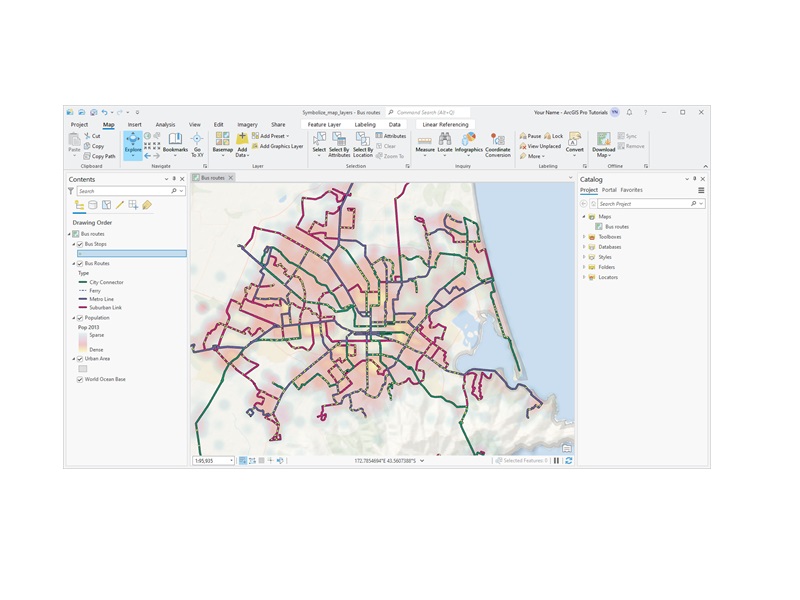Open the Locate binoculars tool
This screenshot has width=800, height=600.
[x=445, y=143]
